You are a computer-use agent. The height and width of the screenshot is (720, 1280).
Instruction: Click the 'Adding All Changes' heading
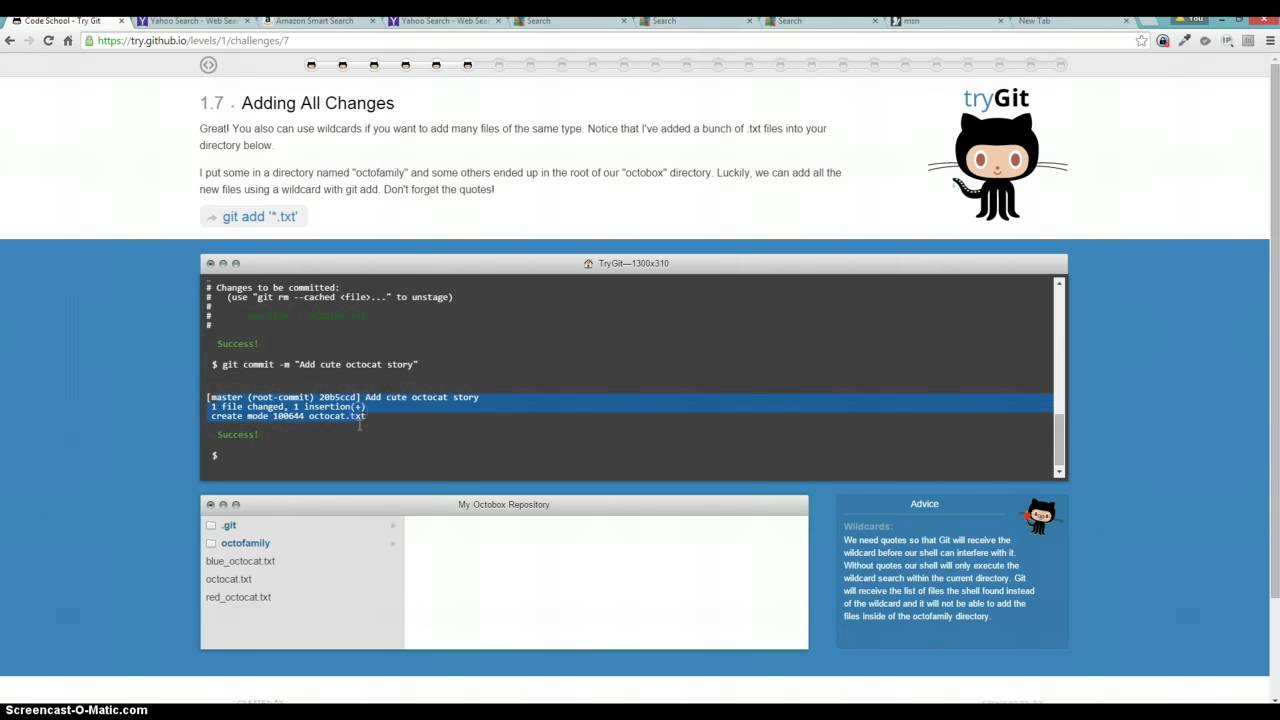click(317, 103)
